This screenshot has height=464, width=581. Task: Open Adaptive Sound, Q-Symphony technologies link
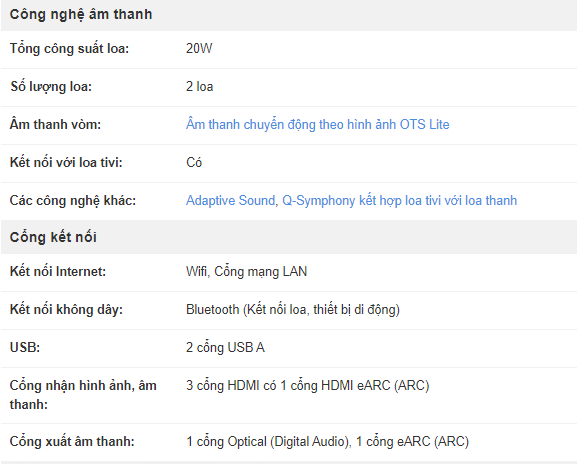coord(351,200)
